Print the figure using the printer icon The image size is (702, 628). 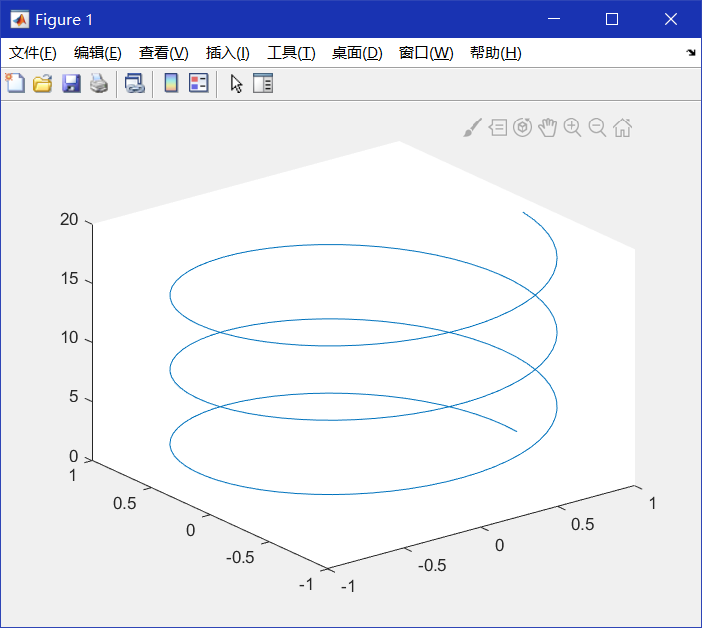coord(99,84)
